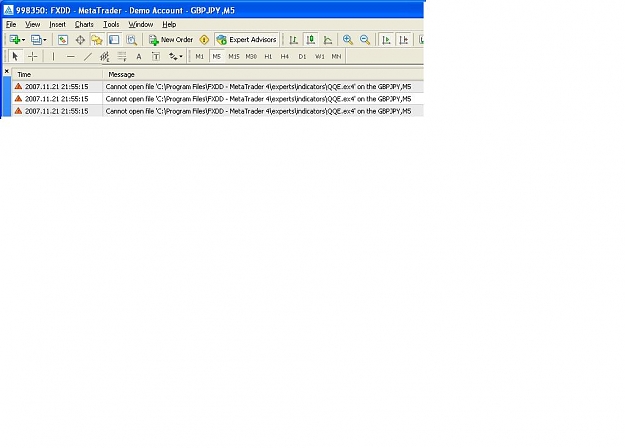
Task: Click the MetaTrader title bar icon
Action: (x=8, y=10)
